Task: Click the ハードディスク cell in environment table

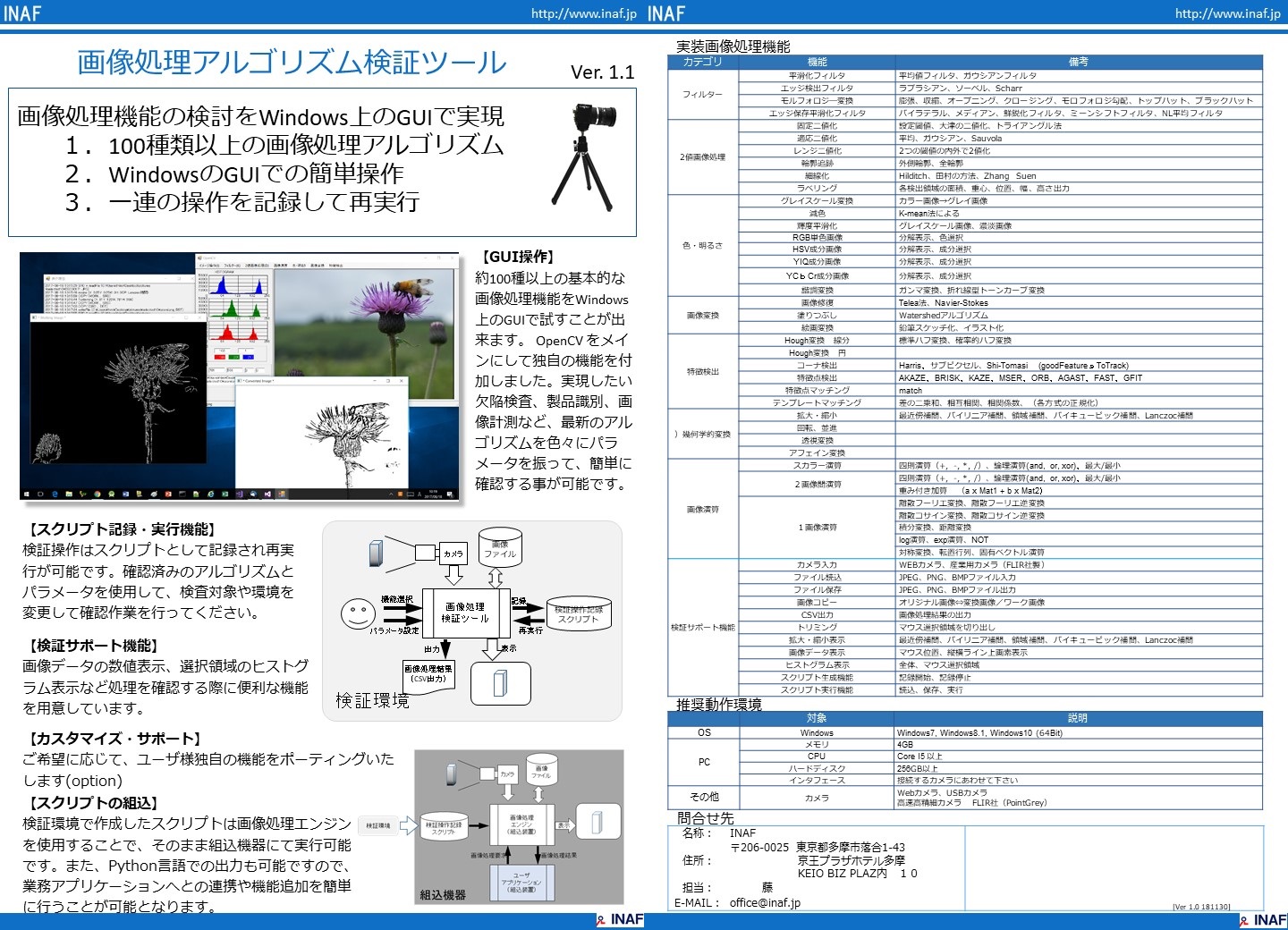Action: [817, 768]
